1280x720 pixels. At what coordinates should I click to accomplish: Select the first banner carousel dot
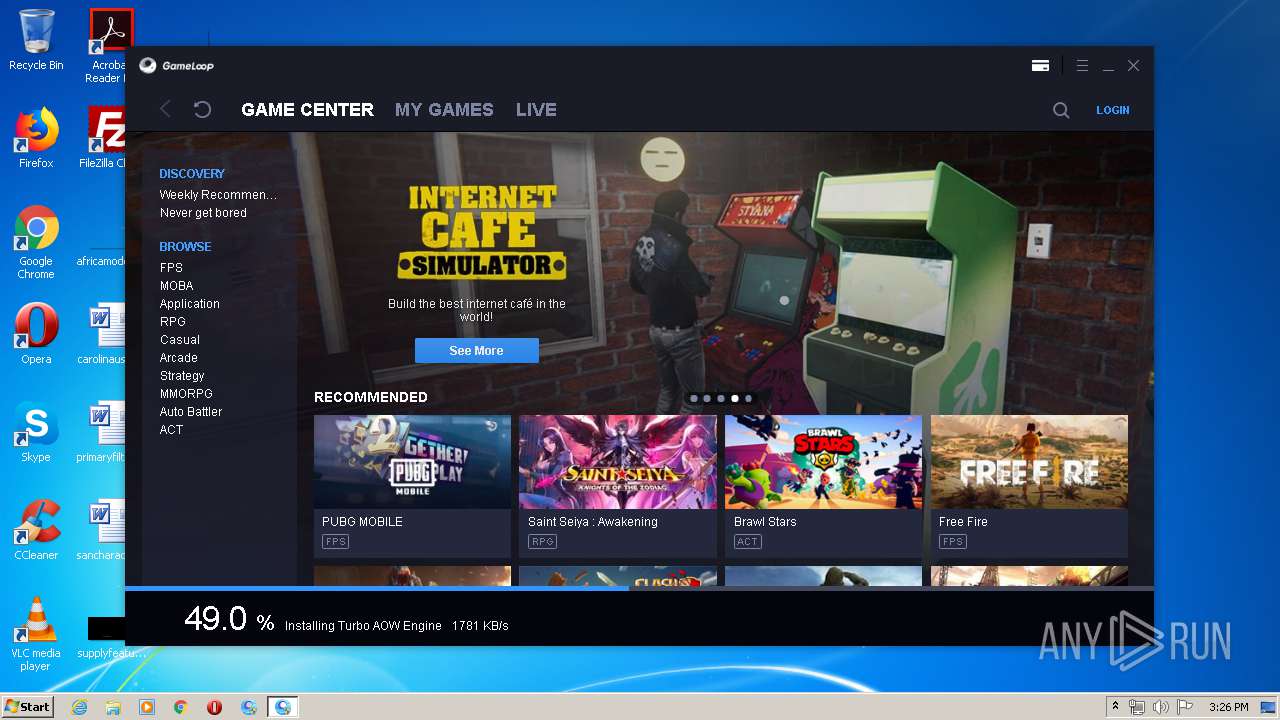pos(693,398)
